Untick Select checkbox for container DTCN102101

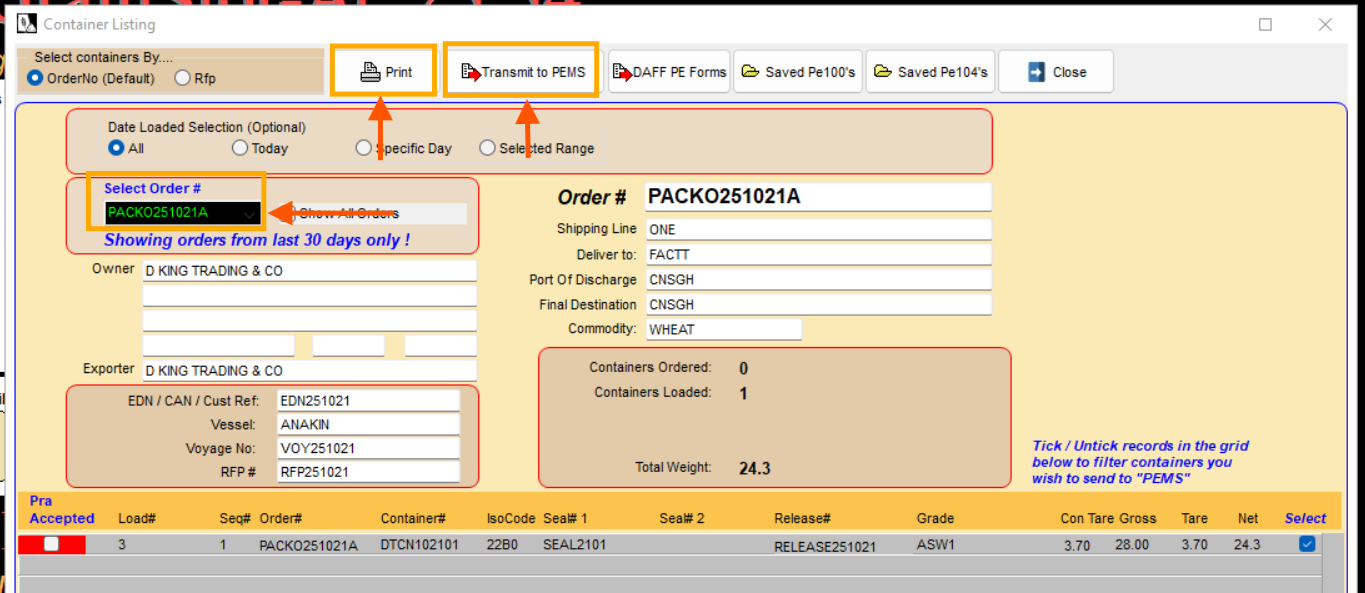[1306, 544]
